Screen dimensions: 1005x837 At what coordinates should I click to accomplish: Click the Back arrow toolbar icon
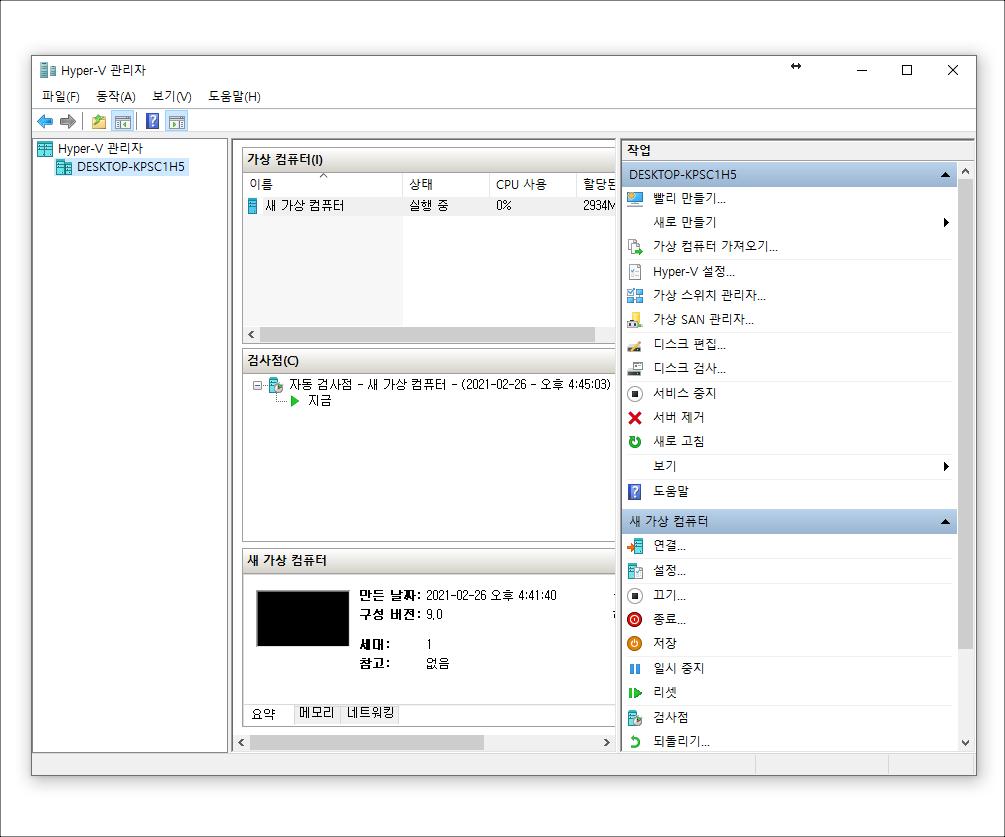click(45, 121)
